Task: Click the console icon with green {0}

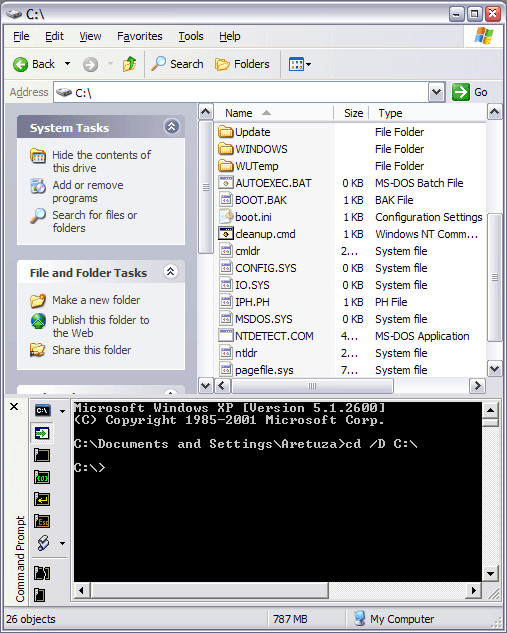Action: click(42, 477)
